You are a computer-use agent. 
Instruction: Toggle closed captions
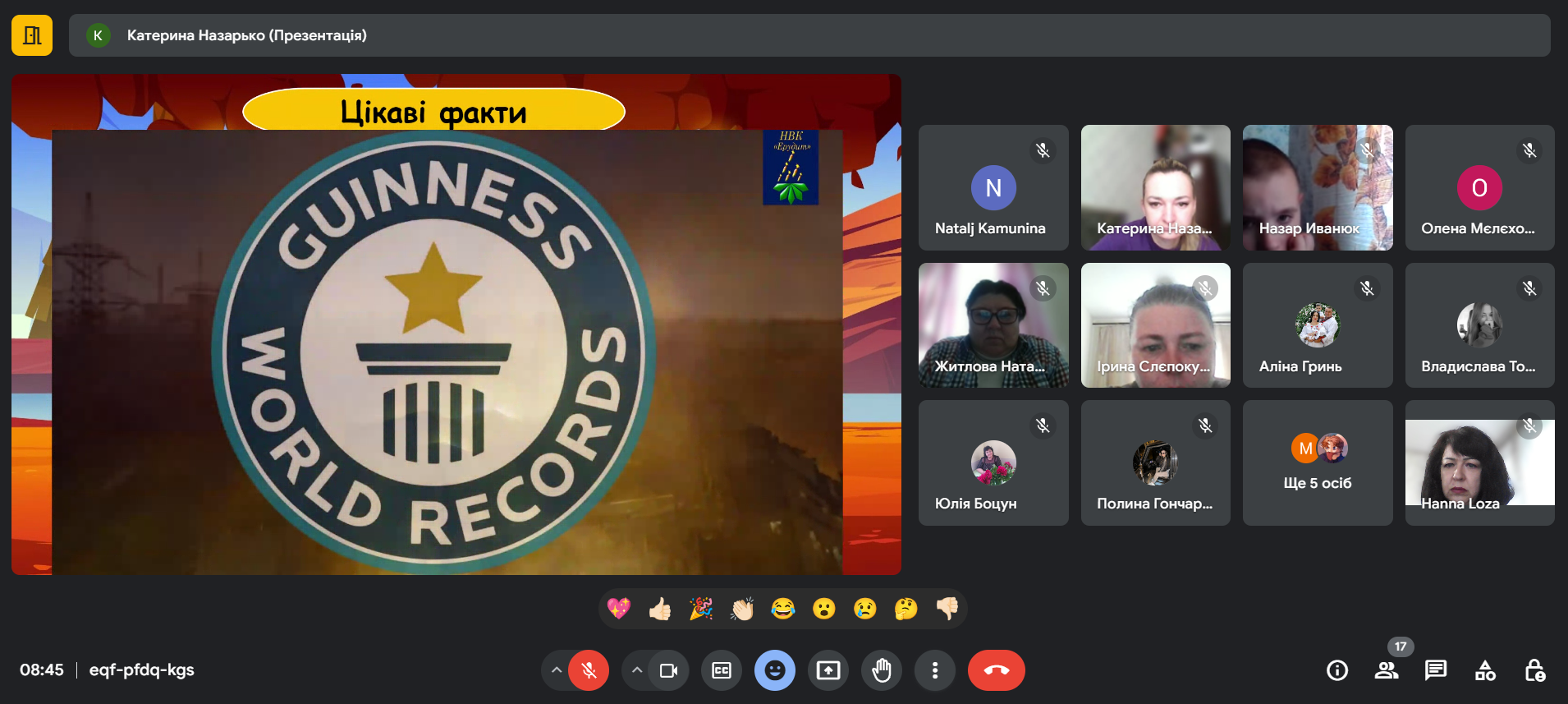(x=722, y=670)
